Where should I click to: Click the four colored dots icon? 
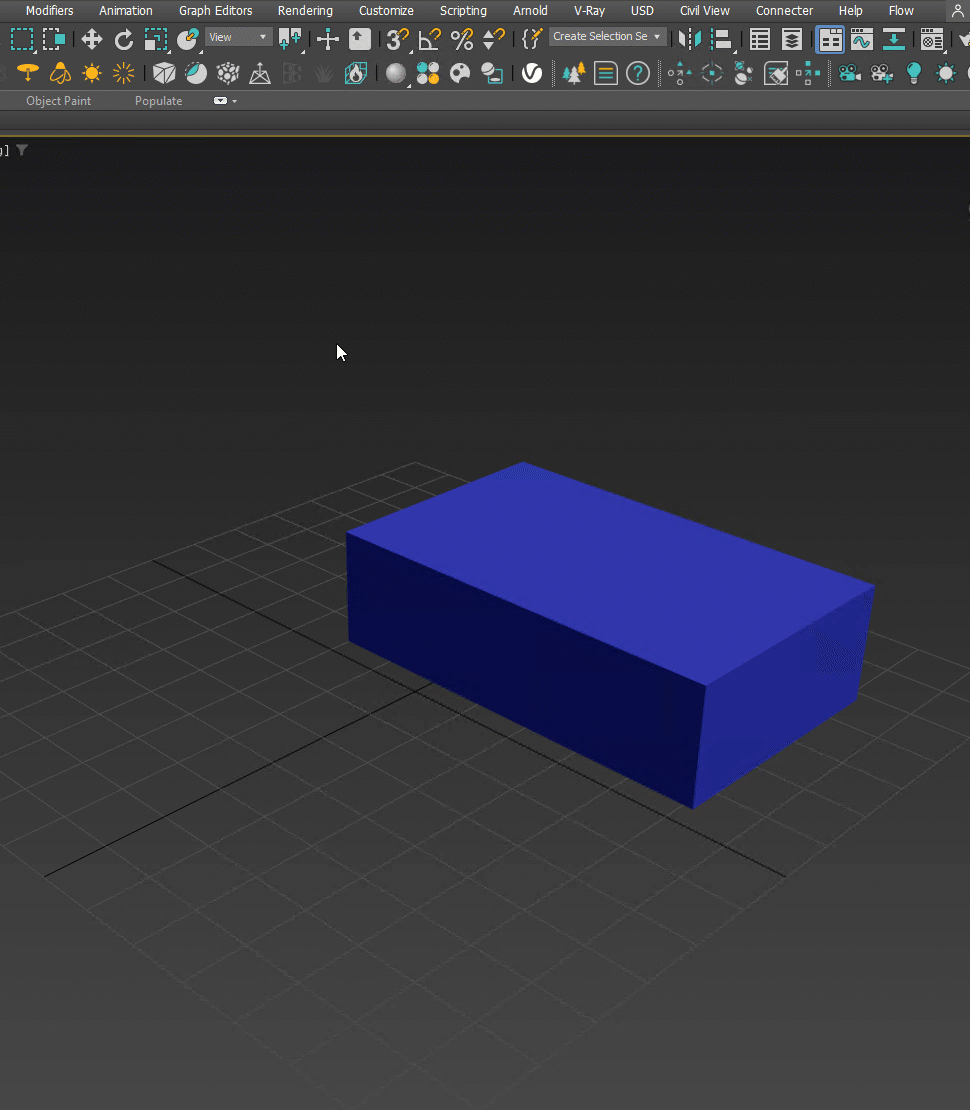428,73
